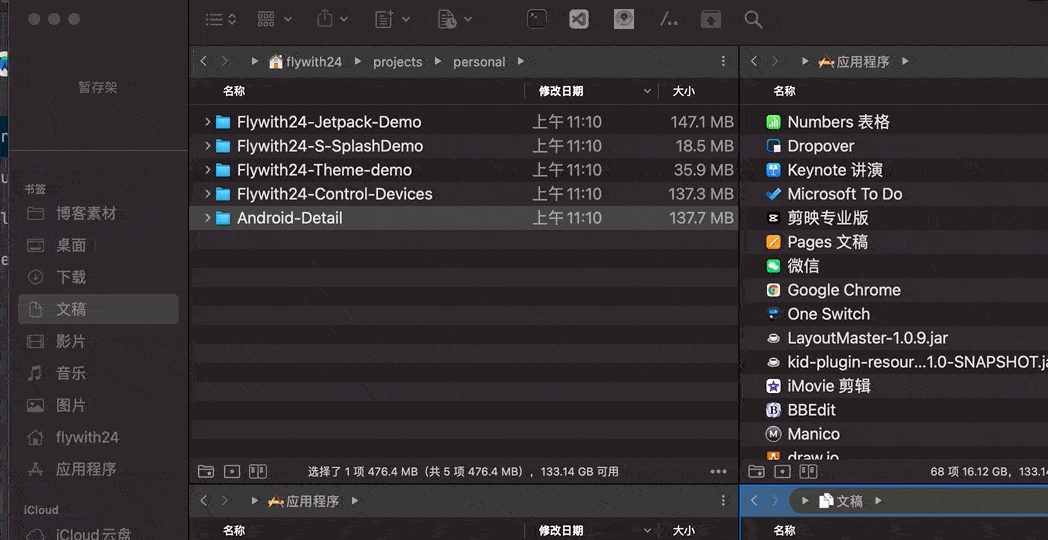1048x540 pixels.
Task: Click the new file icon in toolbar
Action: coord(384,19)
